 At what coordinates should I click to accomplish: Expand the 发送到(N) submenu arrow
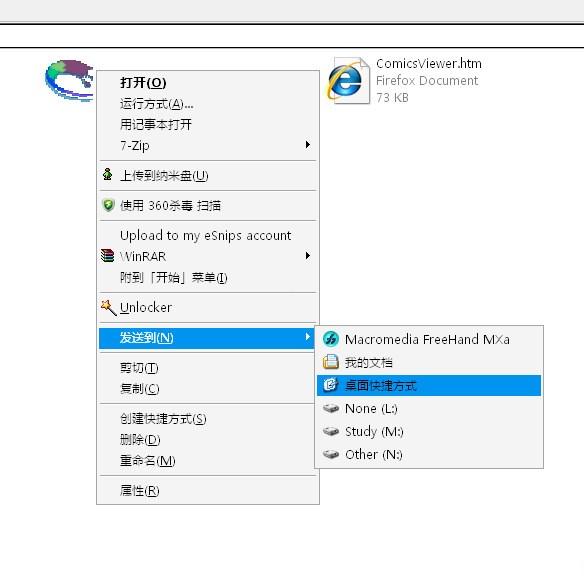(x=308, y=337)
